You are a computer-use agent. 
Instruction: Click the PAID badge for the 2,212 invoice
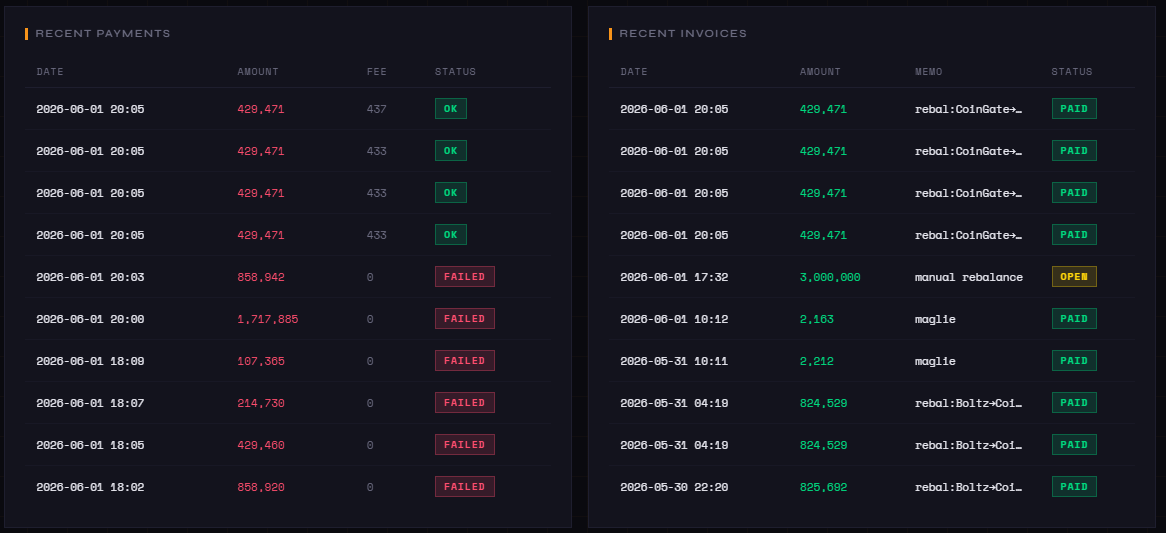[1074, 361]
